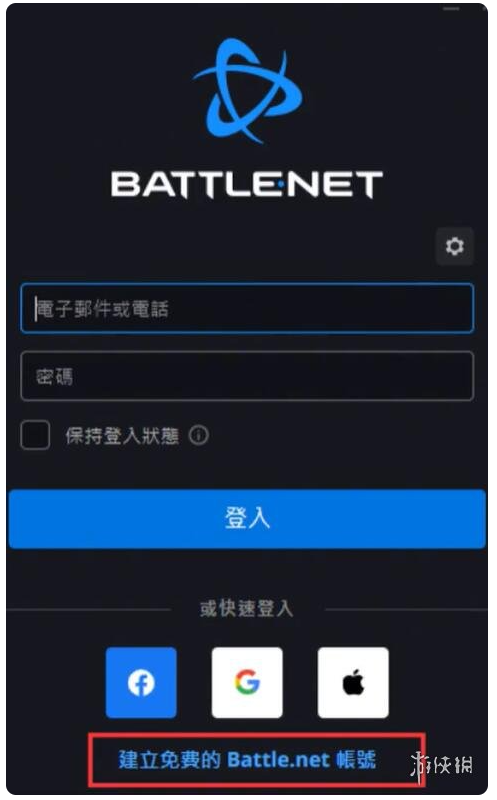
Task: Click the BATTLE.NET wordmark
Action: pos(247,184)
